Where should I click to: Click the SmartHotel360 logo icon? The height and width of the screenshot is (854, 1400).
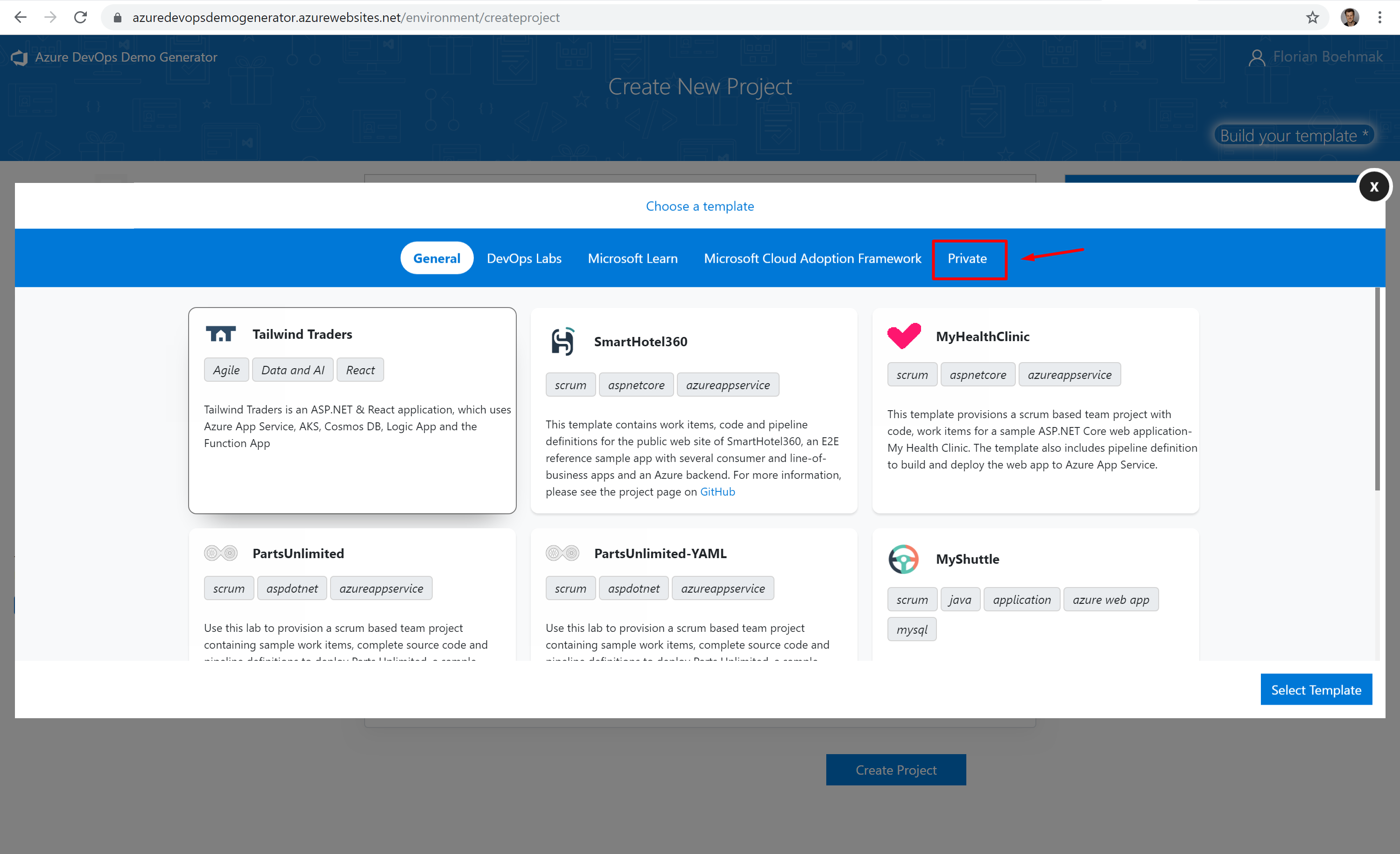pos(563,341)
